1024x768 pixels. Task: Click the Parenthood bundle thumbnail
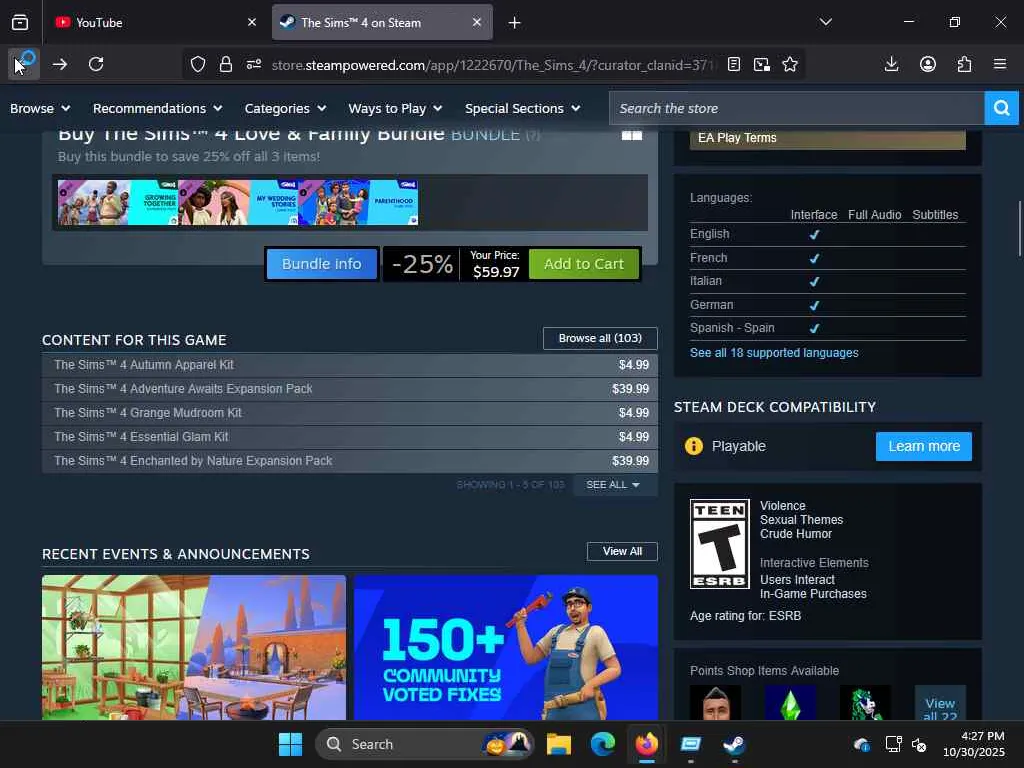click(x=359, y=202)
